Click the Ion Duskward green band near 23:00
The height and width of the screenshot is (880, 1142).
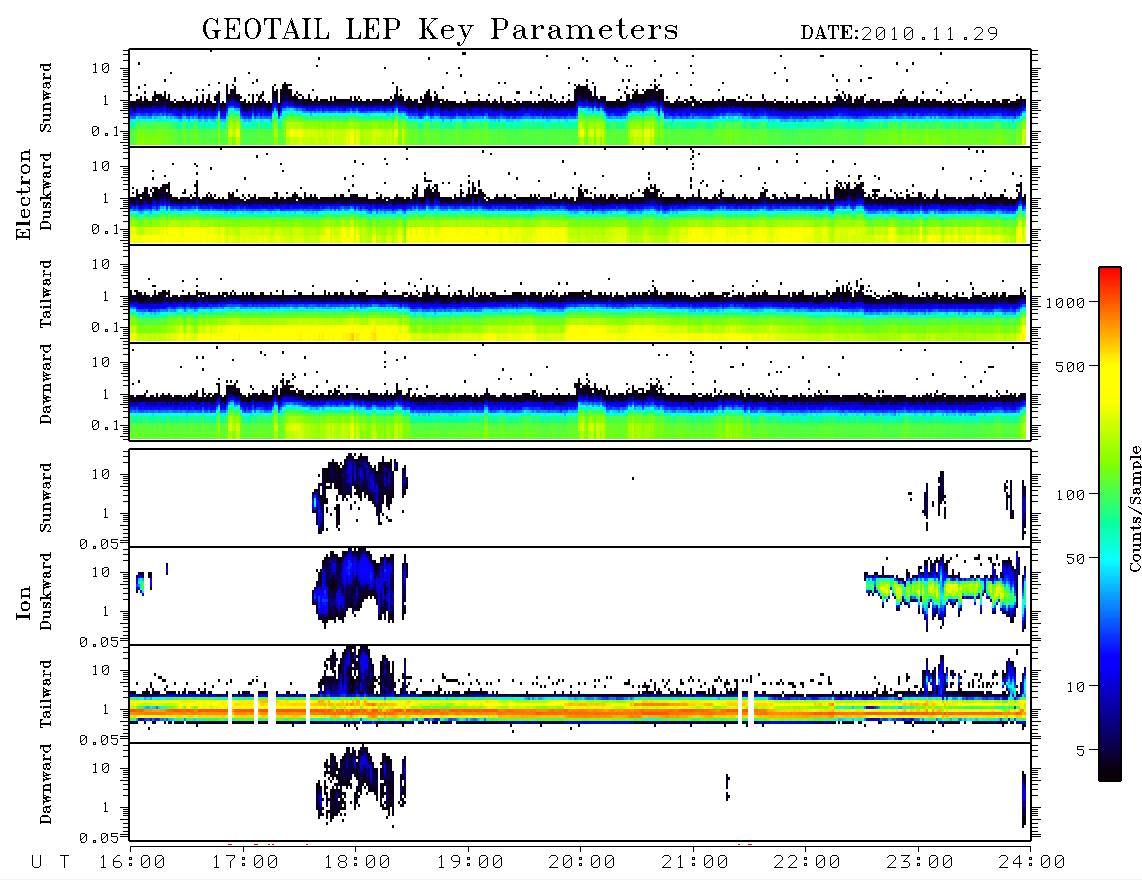pyautogui.click(x=940, y=587)
